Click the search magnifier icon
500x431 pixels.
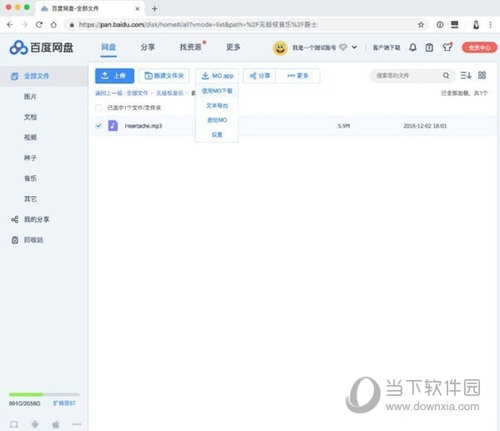tap(446, 76)
